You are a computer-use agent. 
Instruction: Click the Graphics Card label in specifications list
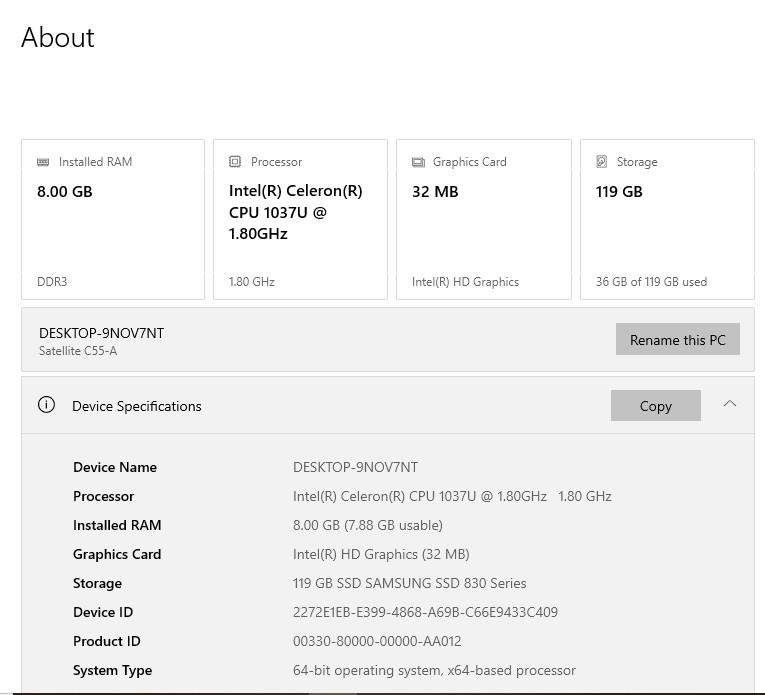[117, 554]
